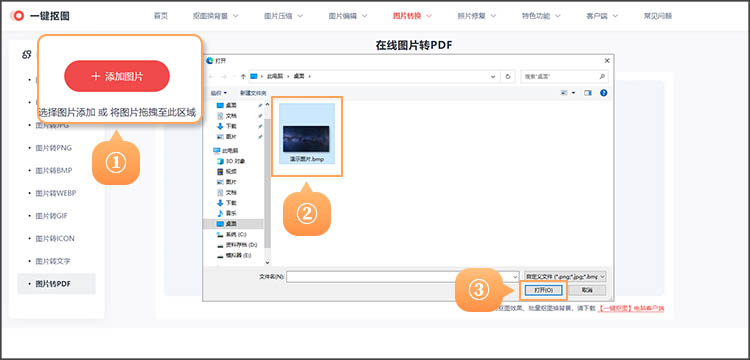Open the 组织 dropdown menu
Image resolution: width=750 pixels, height=360 pixels.
click(219, 92)
